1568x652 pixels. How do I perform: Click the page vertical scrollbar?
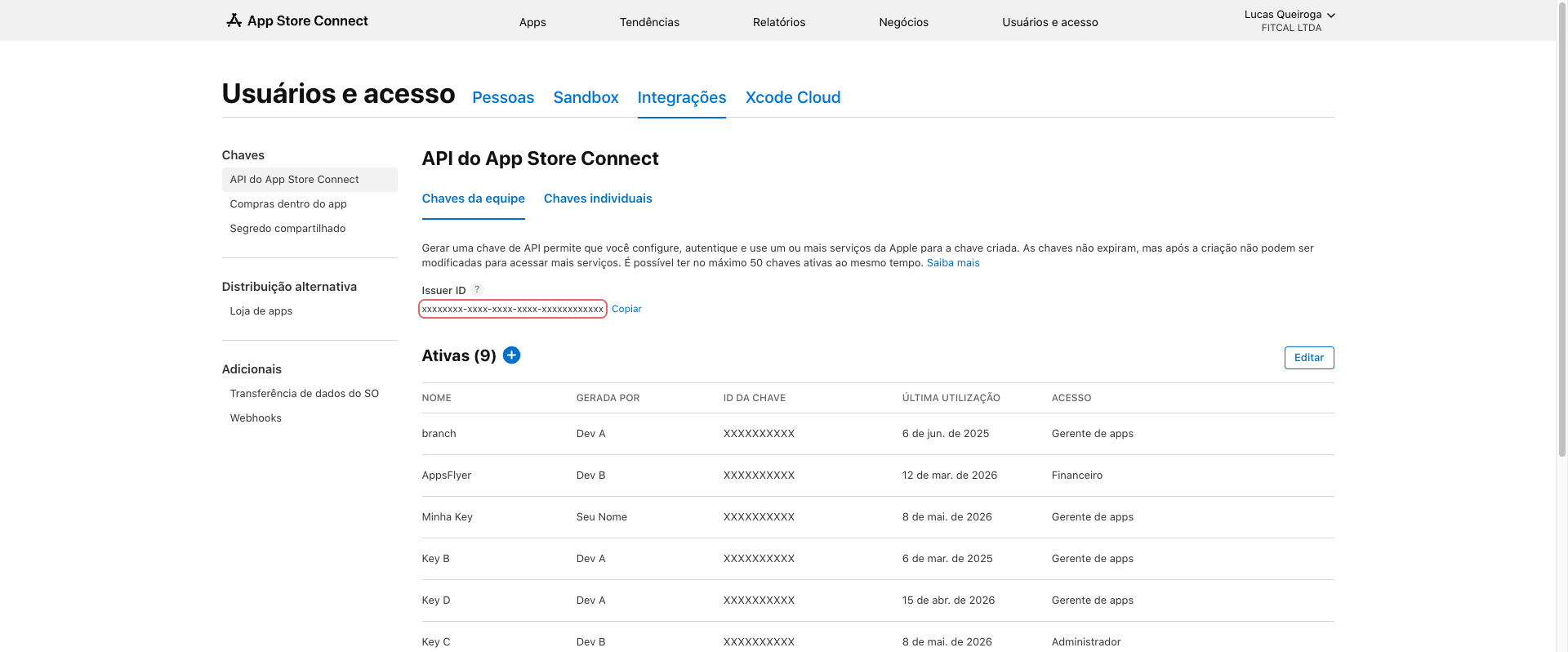(1562, 229)
